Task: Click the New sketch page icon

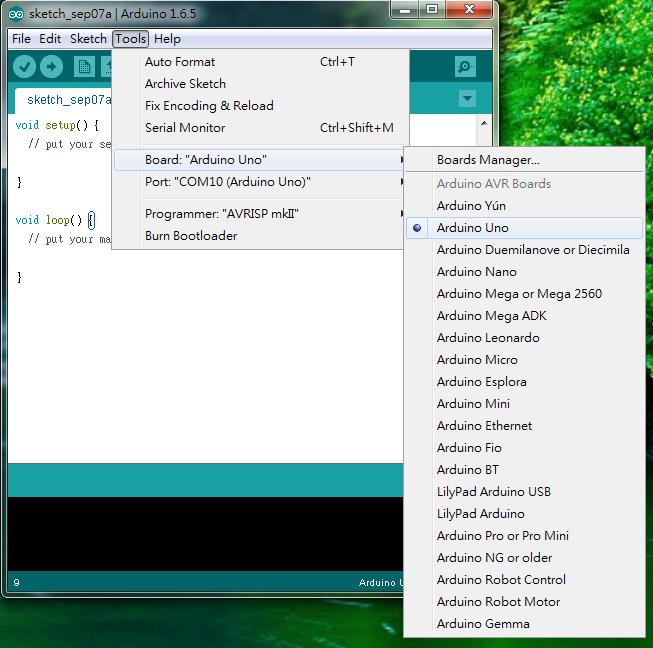Action: 84,67
